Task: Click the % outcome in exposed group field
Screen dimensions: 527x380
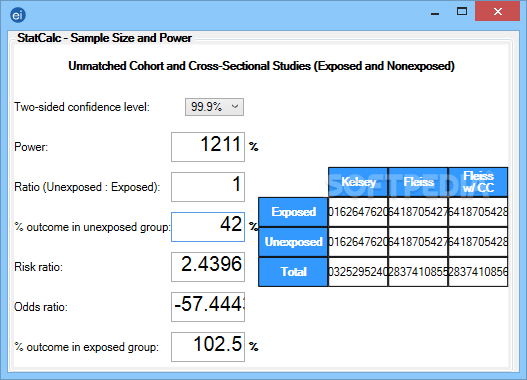Action: tap(208, 347)
